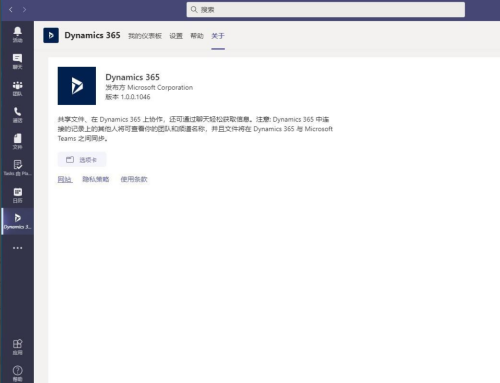Open the 使用条款 link
The width and height of the screenshot is (500, 383).
(134, 179)
